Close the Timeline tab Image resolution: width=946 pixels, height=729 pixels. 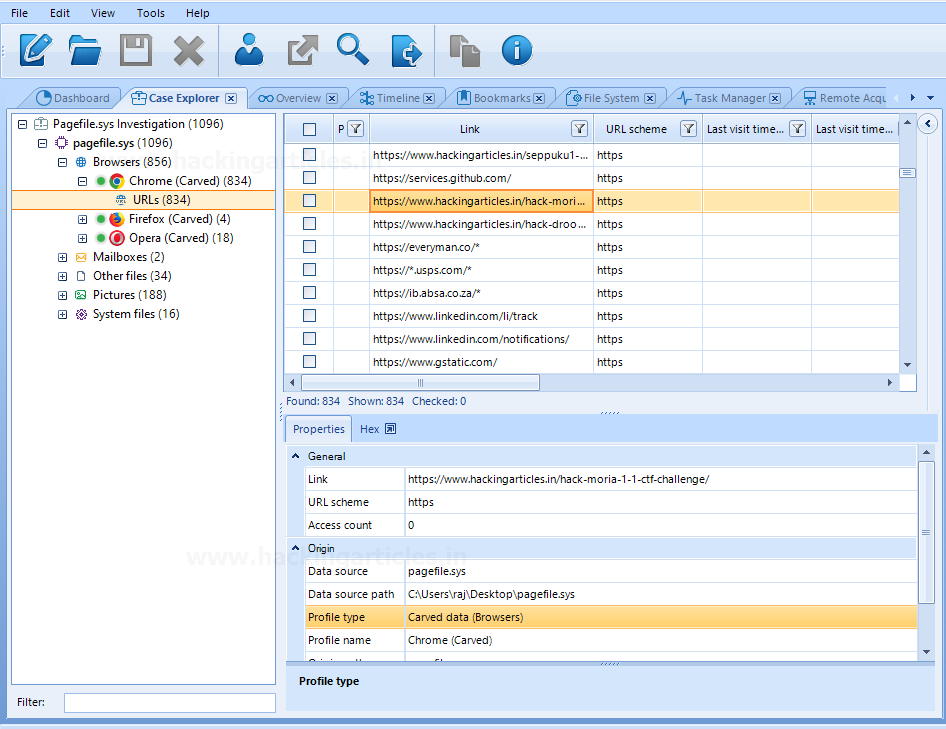(x=429, y=98)
